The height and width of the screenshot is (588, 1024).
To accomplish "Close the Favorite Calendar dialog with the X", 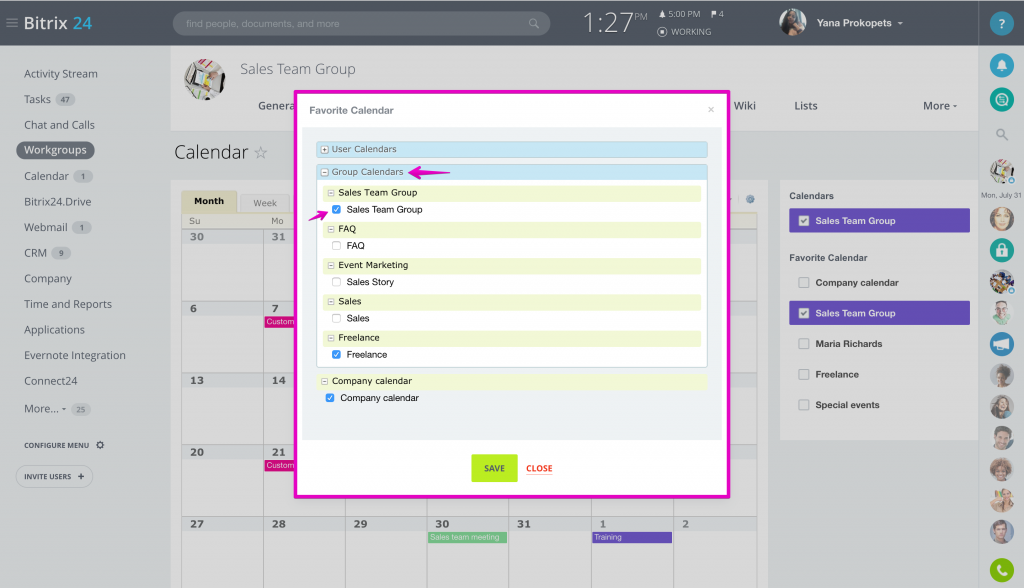I will point(711,110).
